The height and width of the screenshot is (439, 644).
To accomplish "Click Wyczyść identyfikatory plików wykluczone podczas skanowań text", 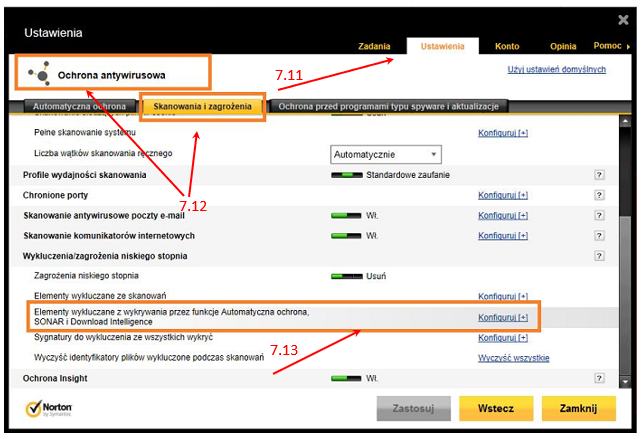I will click(x=149, y=357).
